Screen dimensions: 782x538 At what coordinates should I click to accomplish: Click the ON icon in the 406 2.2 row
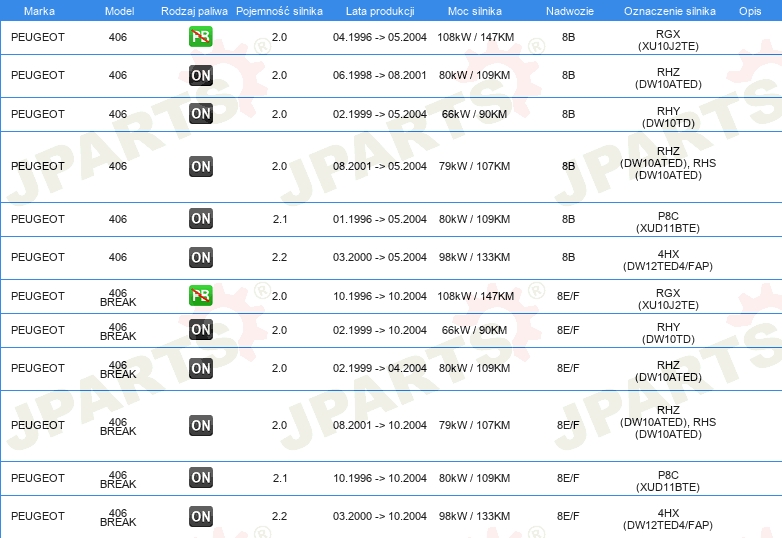click(x=200, y=257)
